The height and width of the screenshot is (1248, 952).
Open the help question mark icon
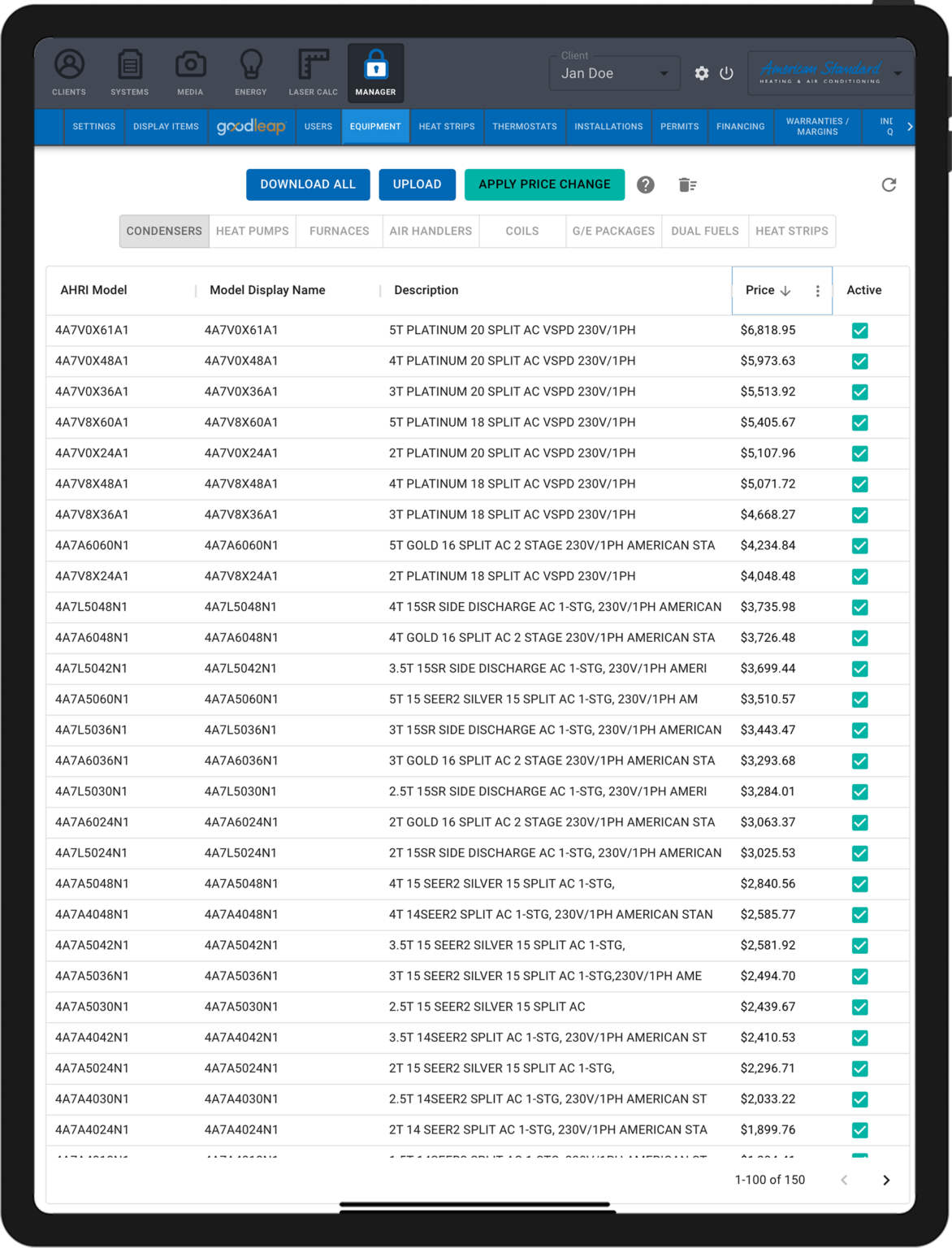(x=646, y=185)
